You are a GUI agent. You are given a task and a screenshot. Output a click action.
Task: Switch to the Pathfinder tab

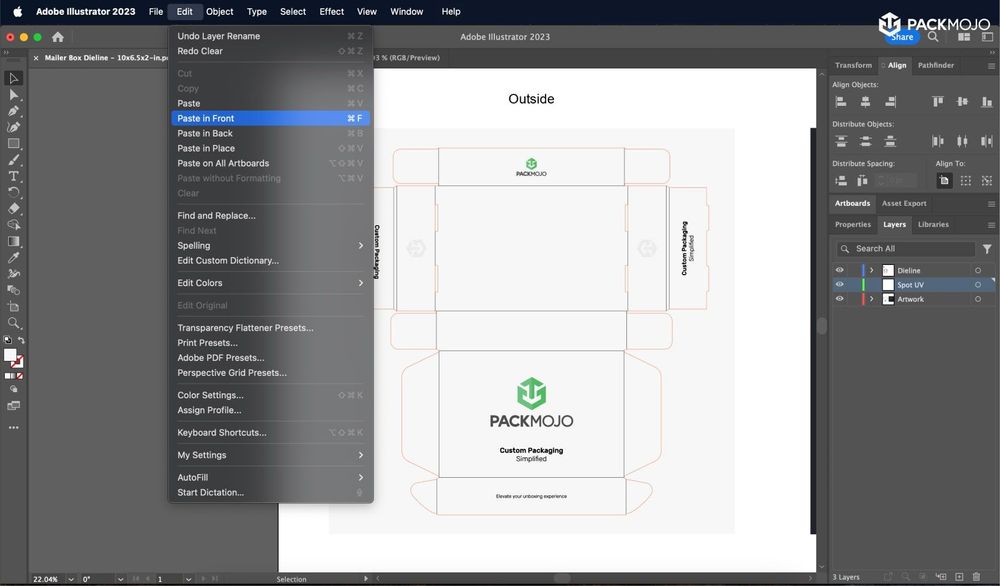(935, 65)
